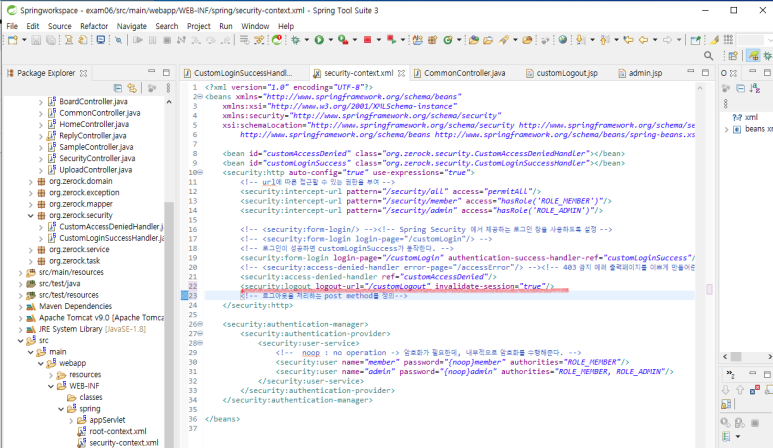Viewport: 773px width, 448px height.
Task: Click the Save icon in the toolbar
Action: tap(36, 40)
